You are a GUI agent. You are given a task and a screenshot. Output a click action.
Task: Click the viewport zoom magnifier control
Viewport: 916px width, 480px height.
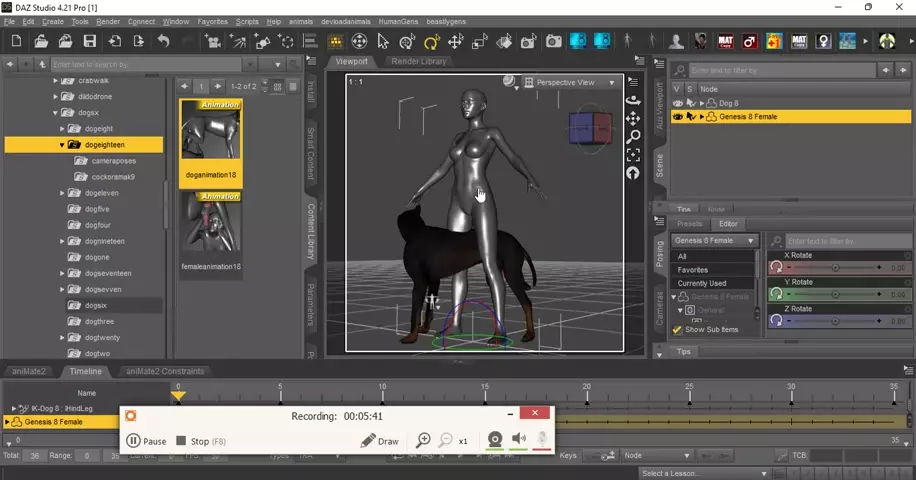[x=633, y=136]
